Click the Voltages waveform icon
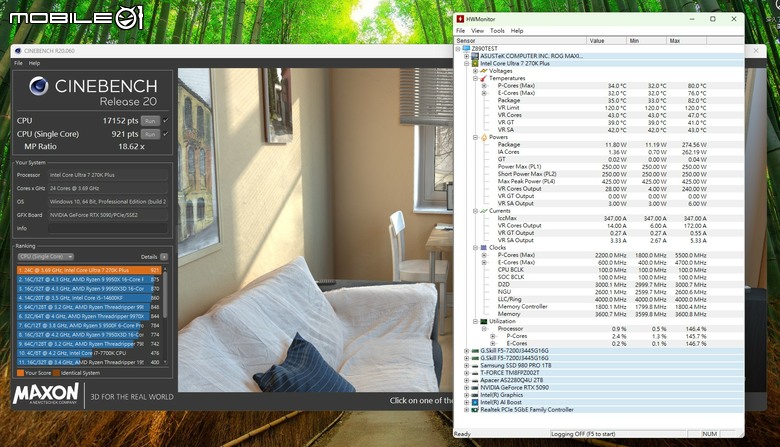780x447 pixels. tap(484, 71)
